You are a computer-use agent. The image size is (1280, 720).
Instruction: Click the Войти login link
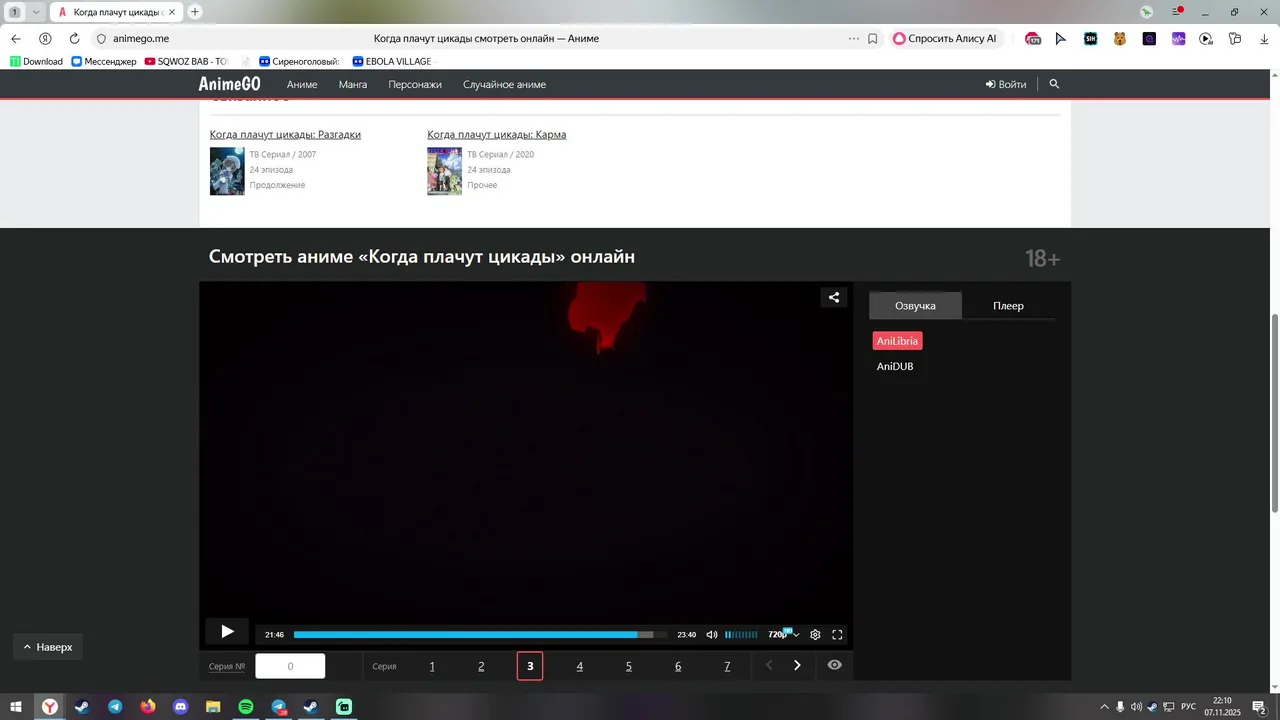click(x=1006, y=85)
